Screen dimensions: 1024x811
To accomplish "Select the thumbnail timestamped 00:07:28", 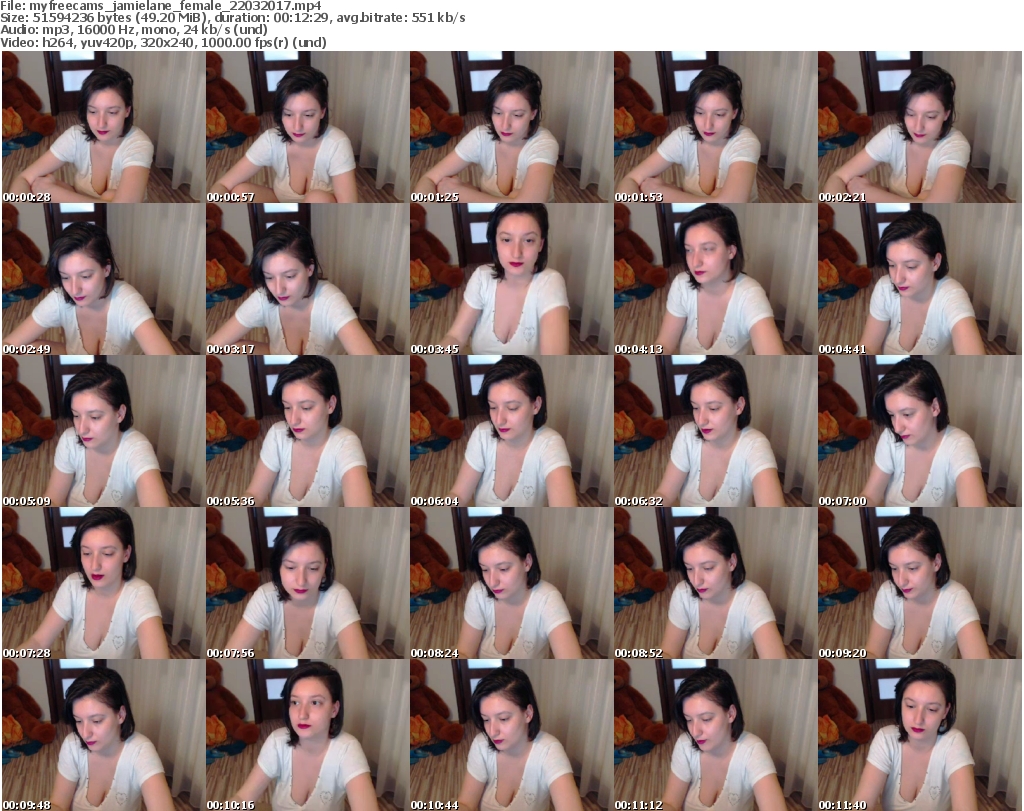I will tap(103, 583).
